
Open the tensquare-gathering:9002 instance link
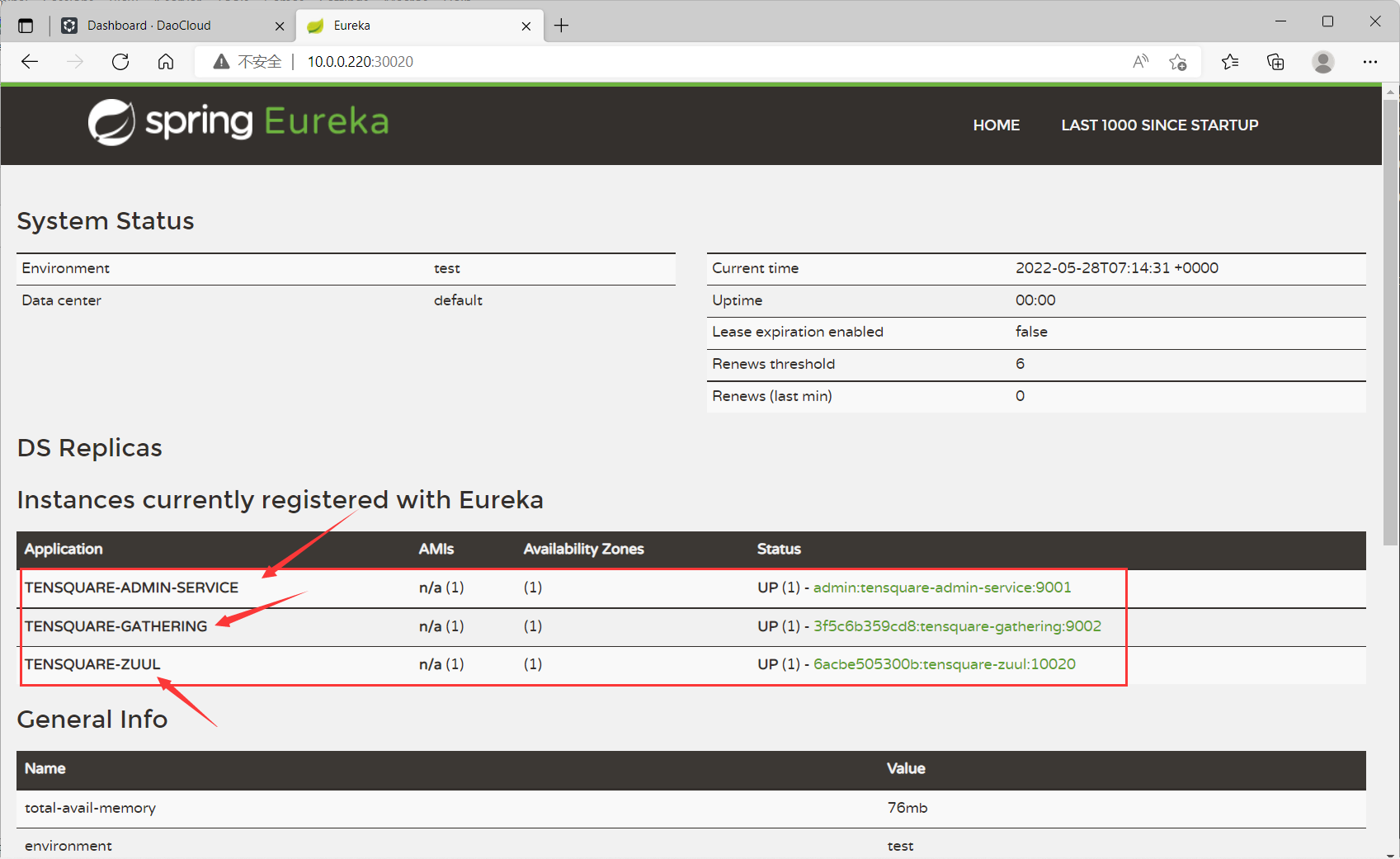957,626
